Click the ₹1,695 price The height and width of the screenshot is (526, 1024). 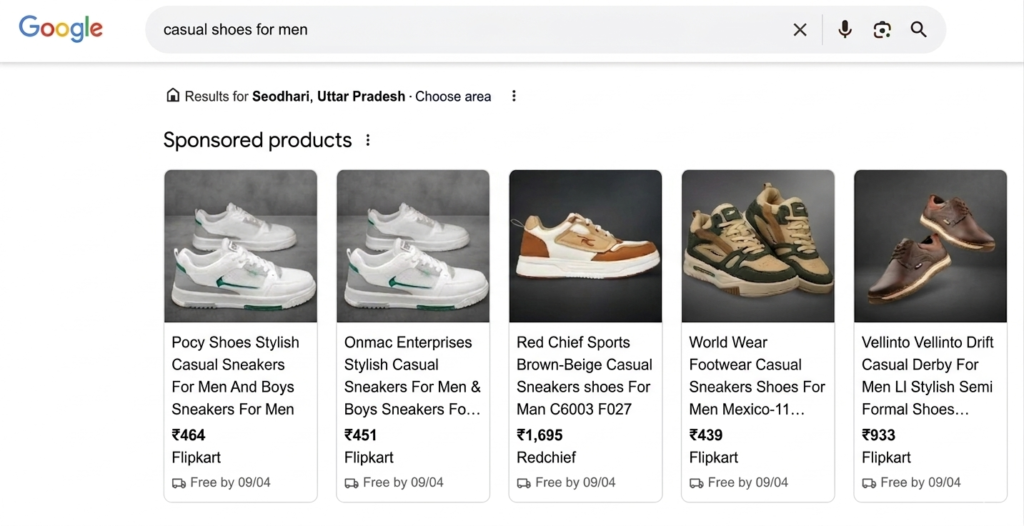539,435
